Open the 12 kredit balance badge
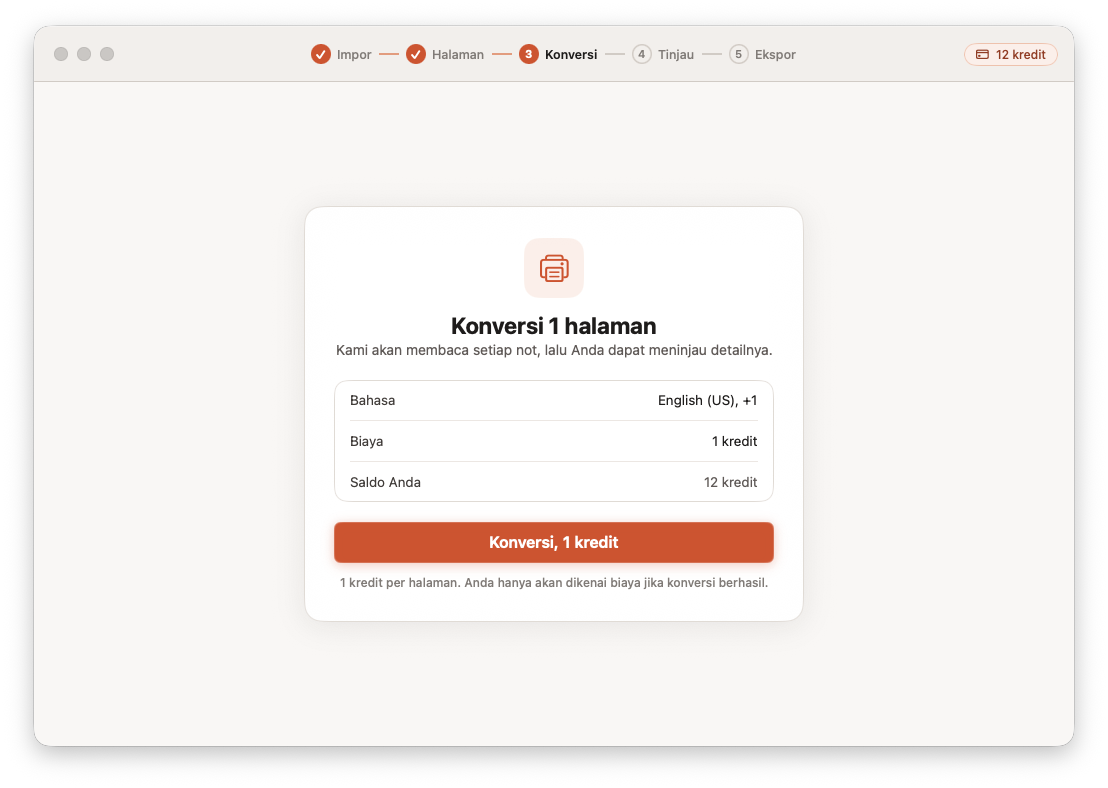Viewport: 1108px width, 788px height. tap(1010, 54)
